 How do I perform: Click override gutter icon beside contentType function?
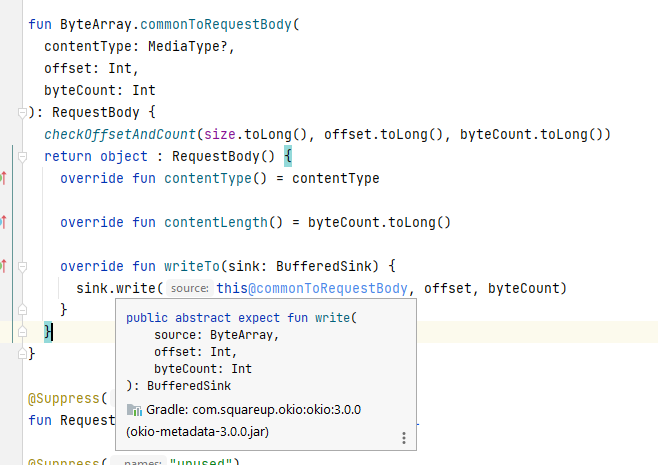pyautogui.click(x=3, y=178)
